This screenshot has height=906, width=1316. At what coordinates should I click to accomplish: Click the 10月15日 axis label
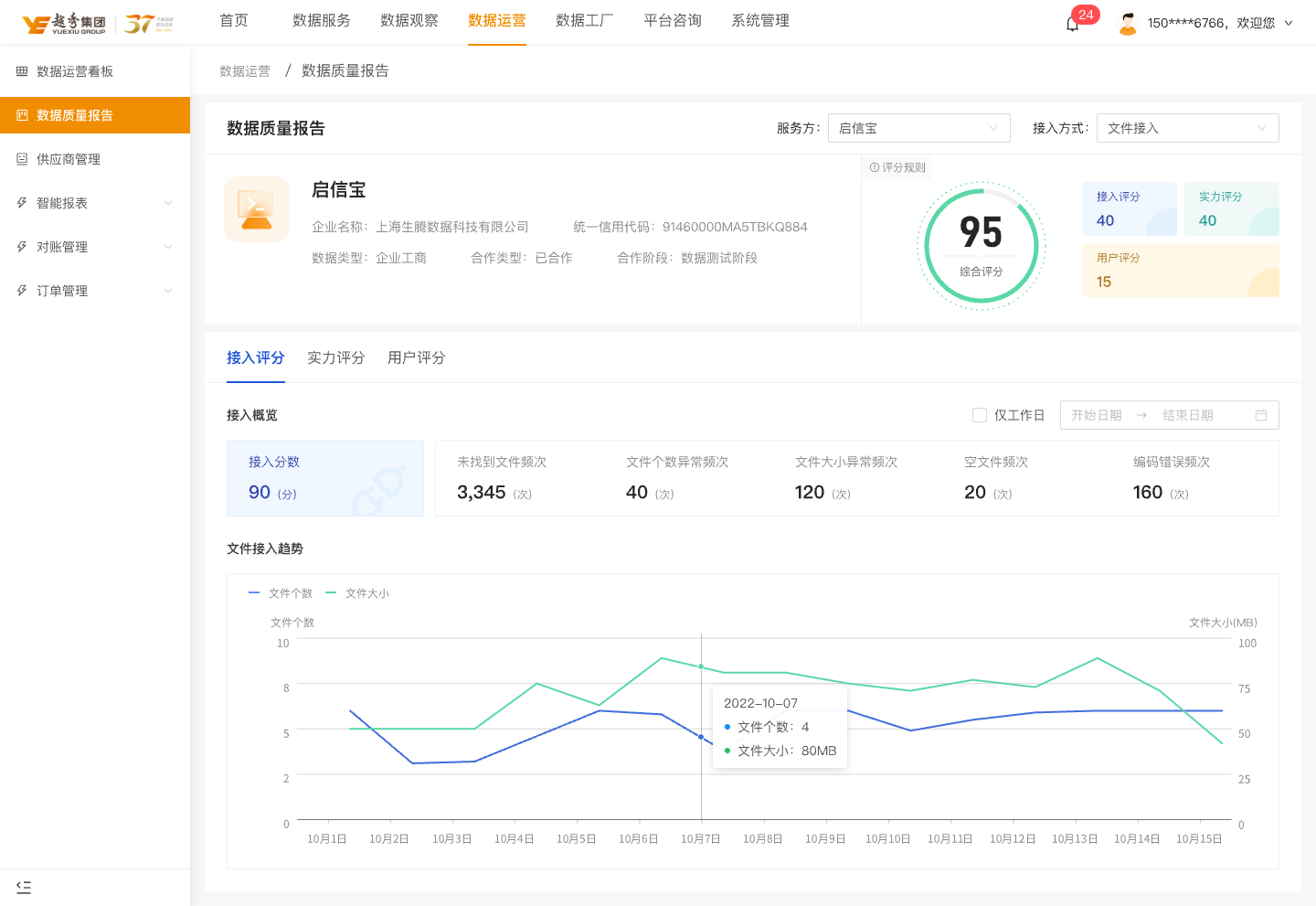(1199, 839)
